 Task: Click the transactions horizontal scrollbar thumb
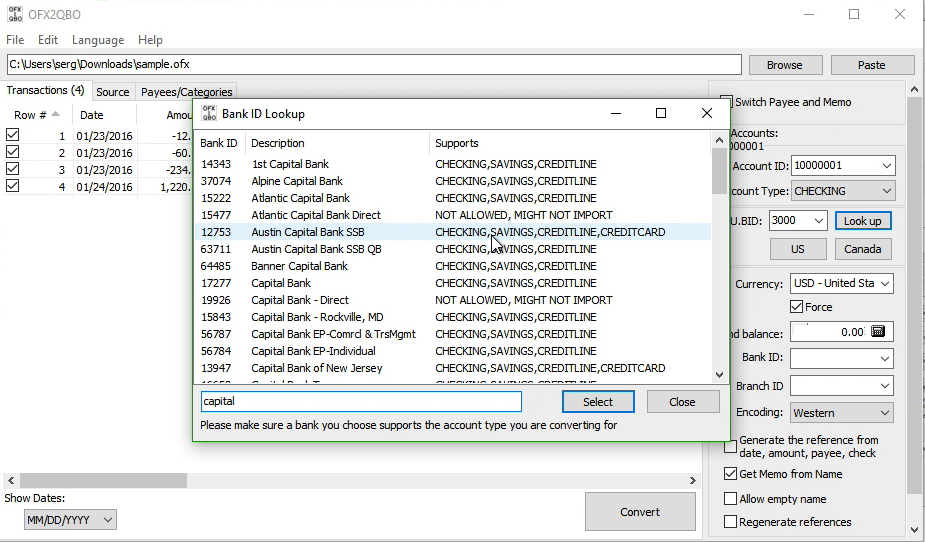[x=103, y=480]
